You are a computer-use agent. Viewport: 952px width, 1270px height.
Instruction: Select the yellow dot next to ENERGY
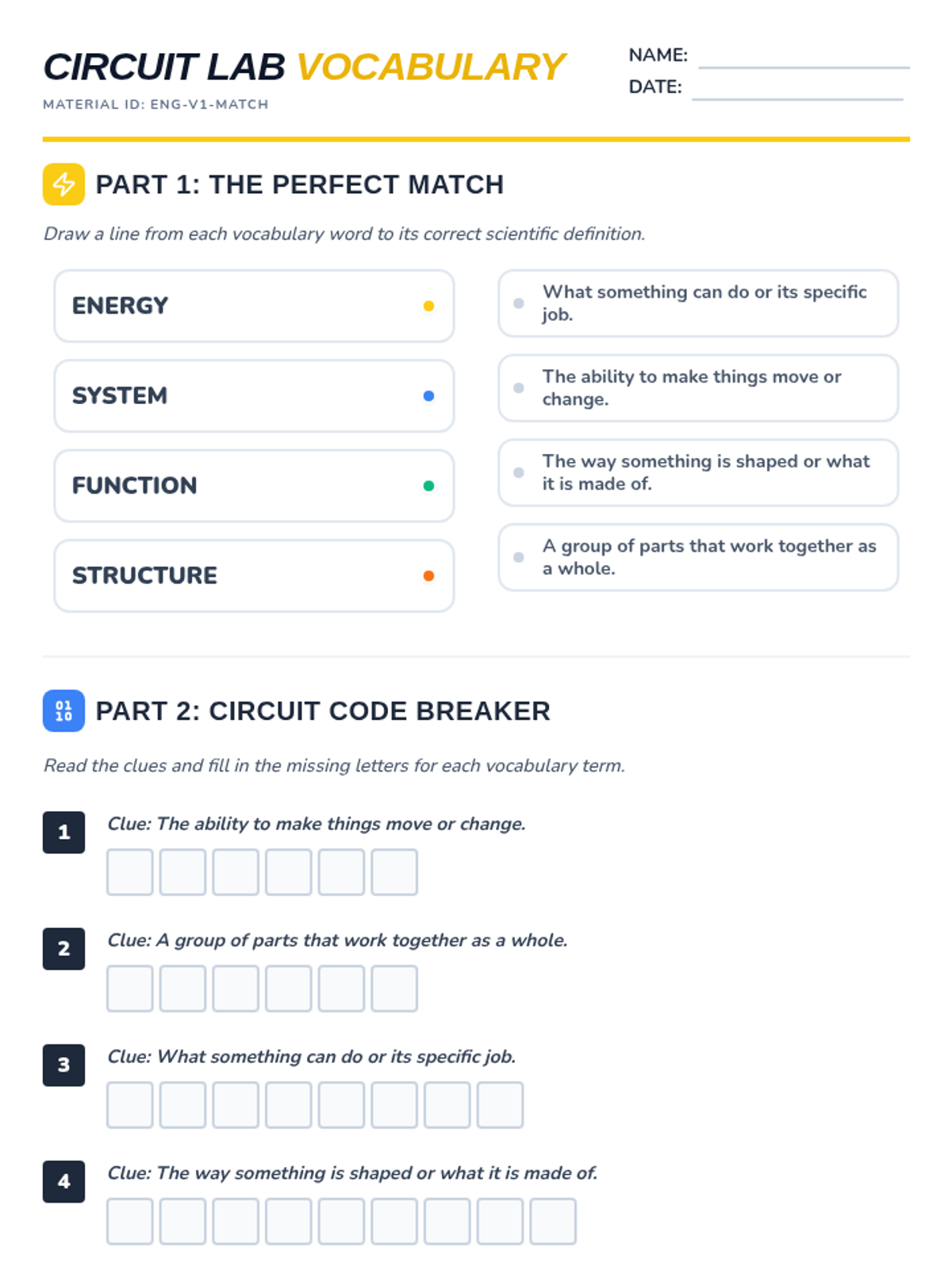coord(428,306)
